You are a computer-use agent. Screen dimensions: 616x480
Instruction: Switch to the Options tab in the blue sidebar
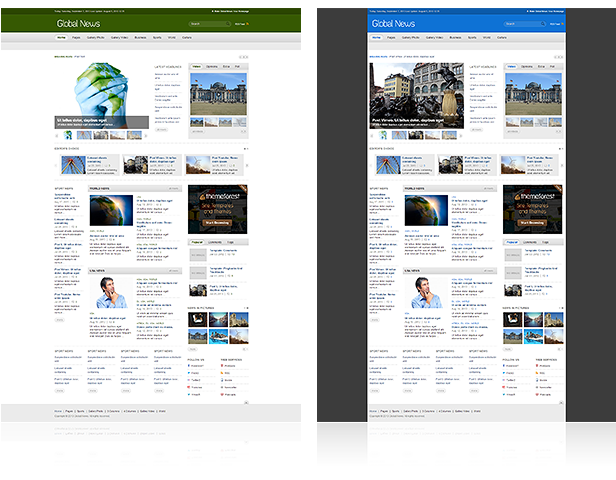point(526,66)
